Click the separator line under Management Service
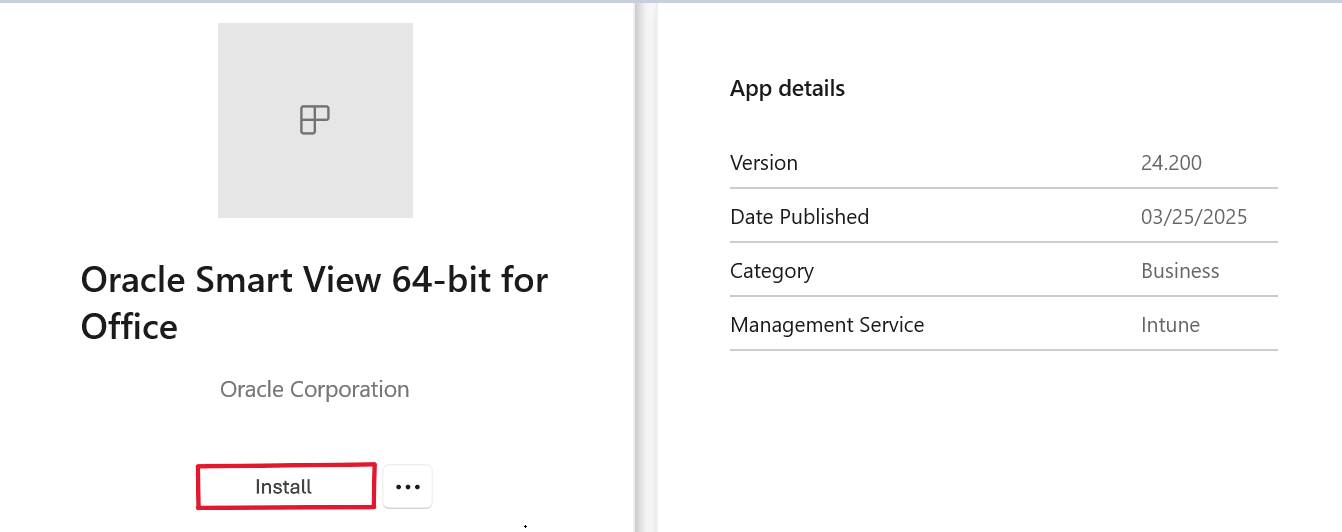1342x532 pixels. tap(1004, 350)
